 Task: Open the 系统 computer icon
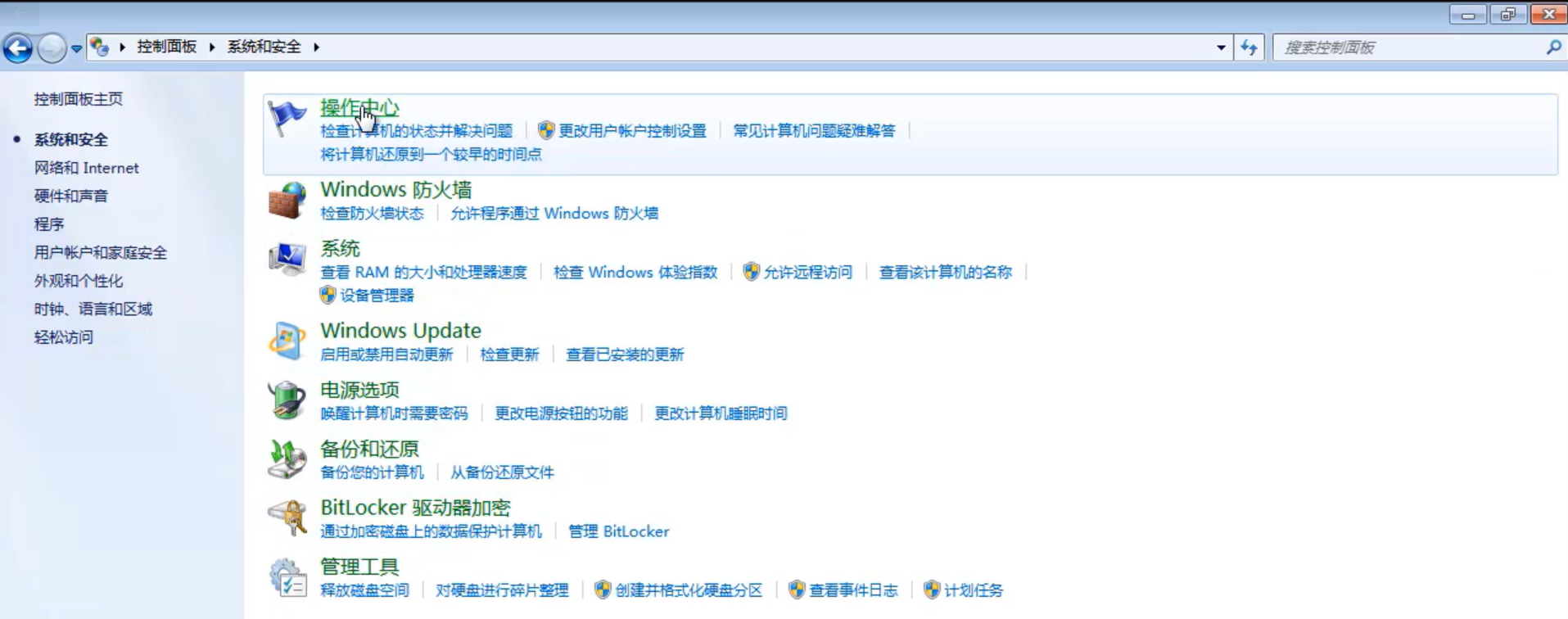pos(287,260)
